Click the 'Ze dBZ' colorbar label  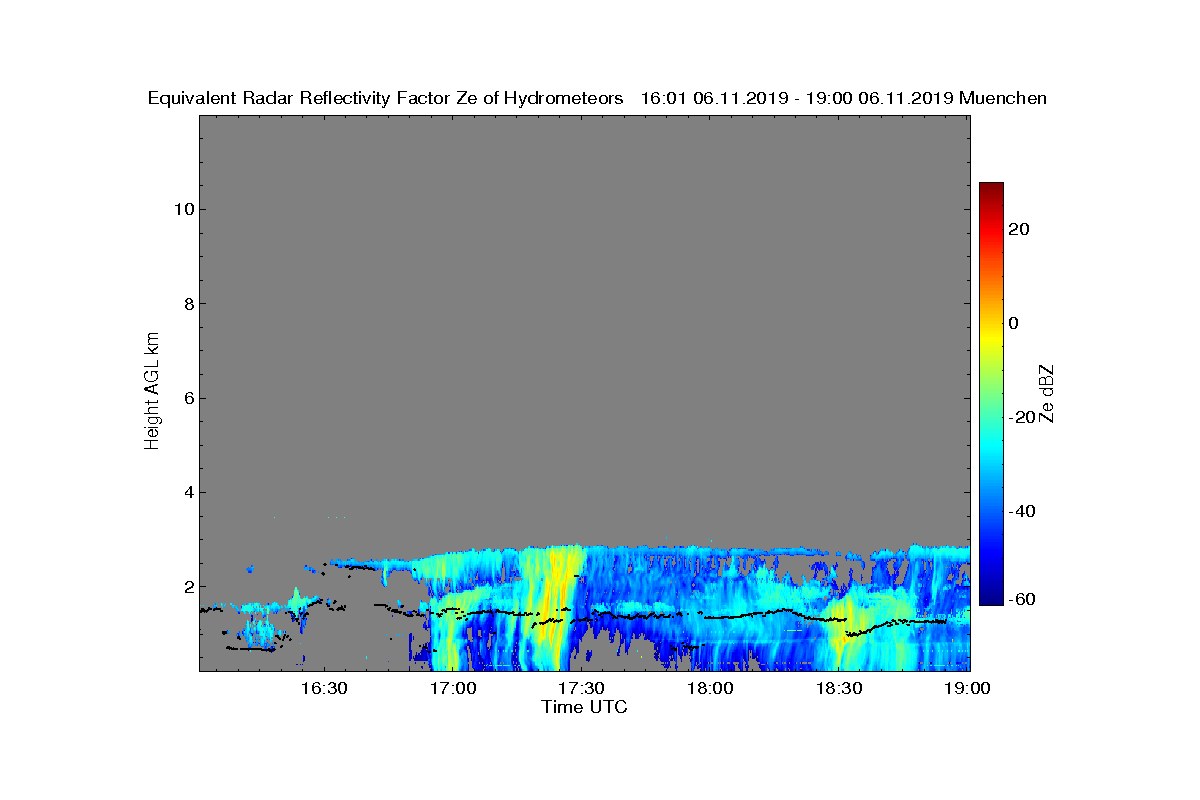1048,392
